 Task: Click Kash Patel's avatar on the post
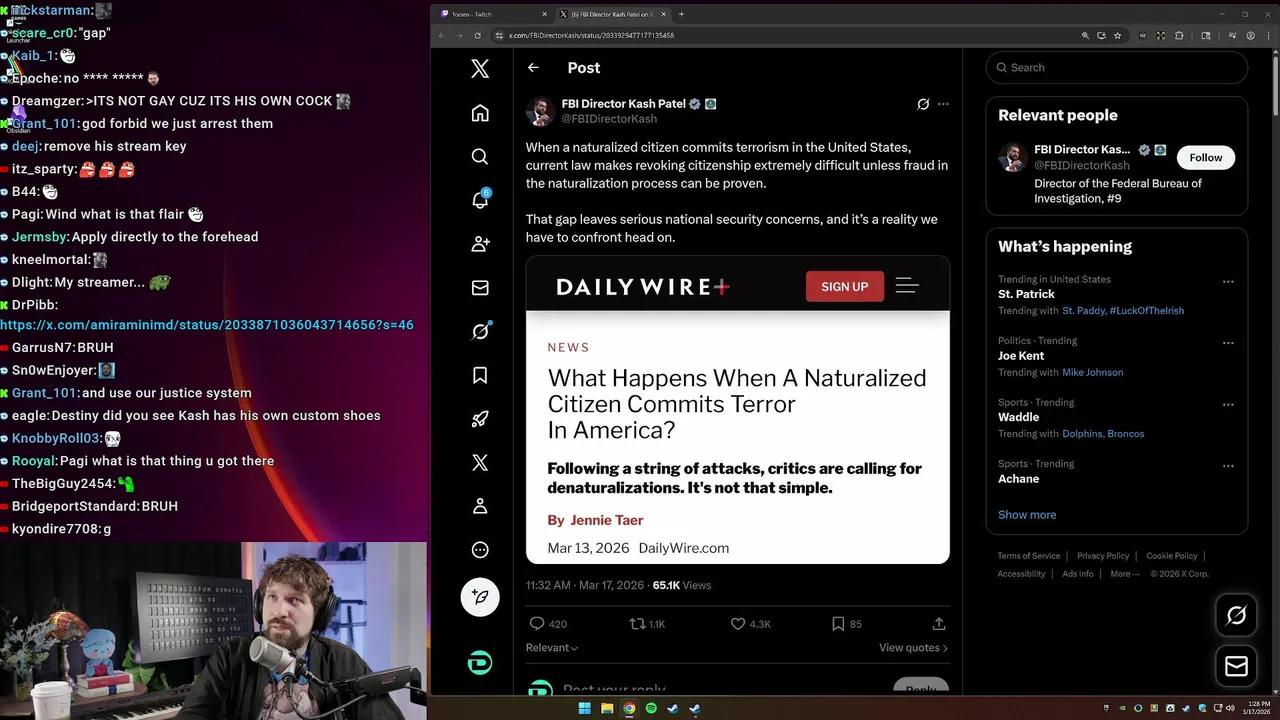click(x=540, y=111)
